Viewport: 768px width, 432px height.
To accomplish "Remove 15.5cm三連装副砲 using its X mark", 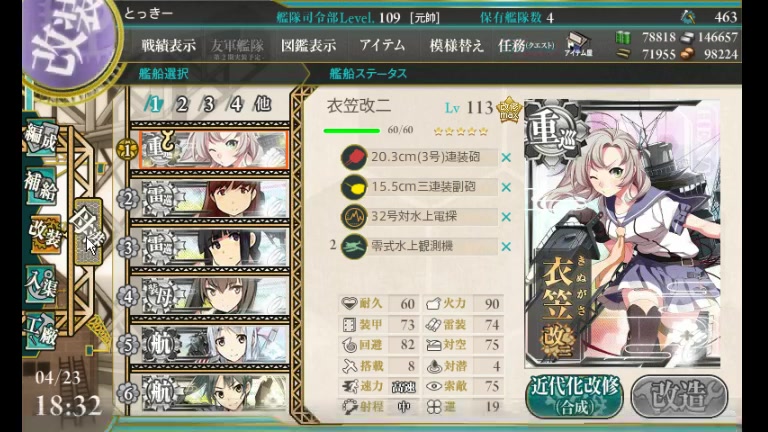I will point(506,187).
